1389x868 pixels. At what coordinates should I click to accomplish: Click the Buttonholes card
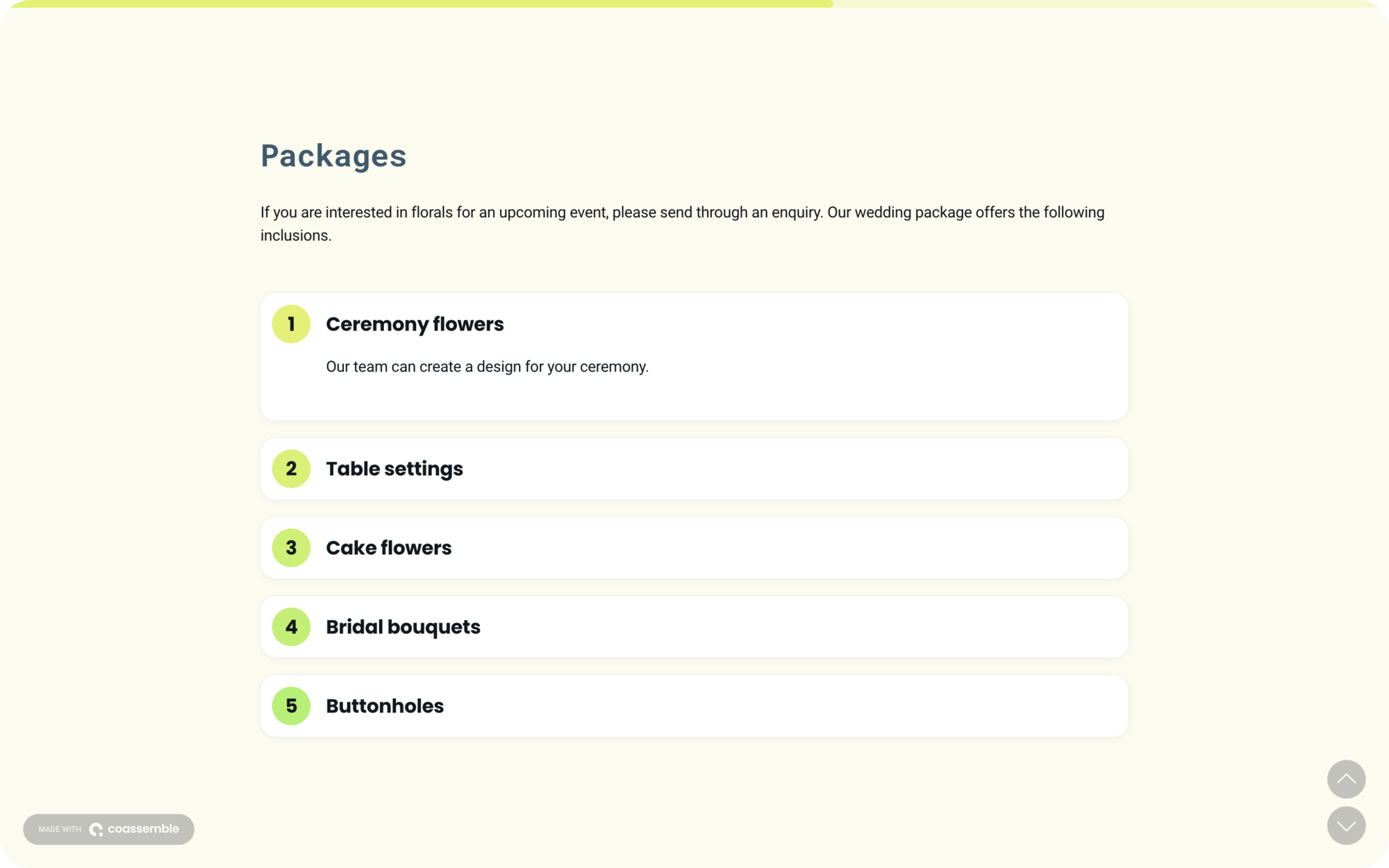694,706
